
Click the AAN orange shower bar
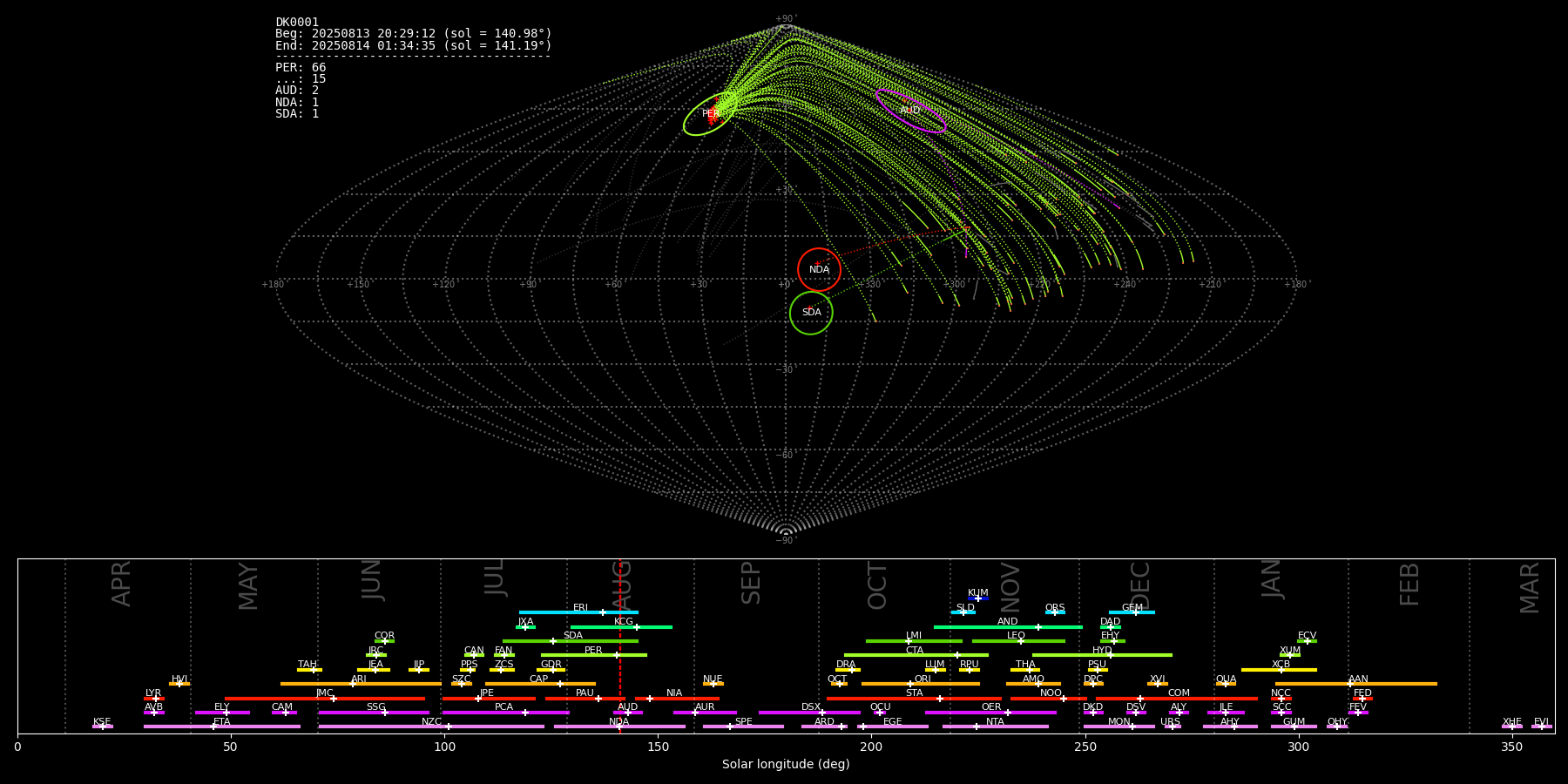(1356, 684)
